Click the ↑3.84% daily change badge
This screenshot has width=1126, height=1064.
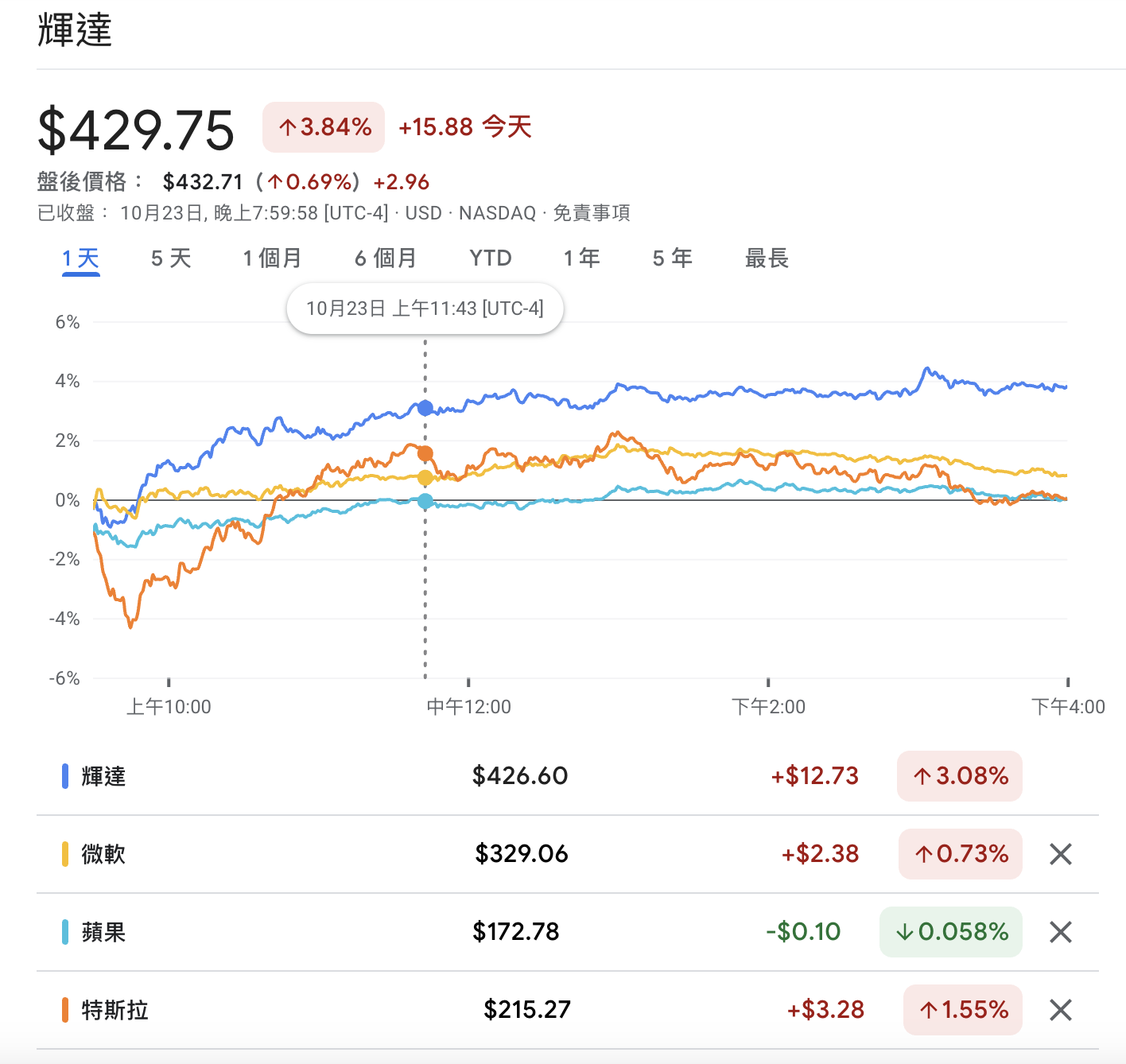[x=324, y=127]
